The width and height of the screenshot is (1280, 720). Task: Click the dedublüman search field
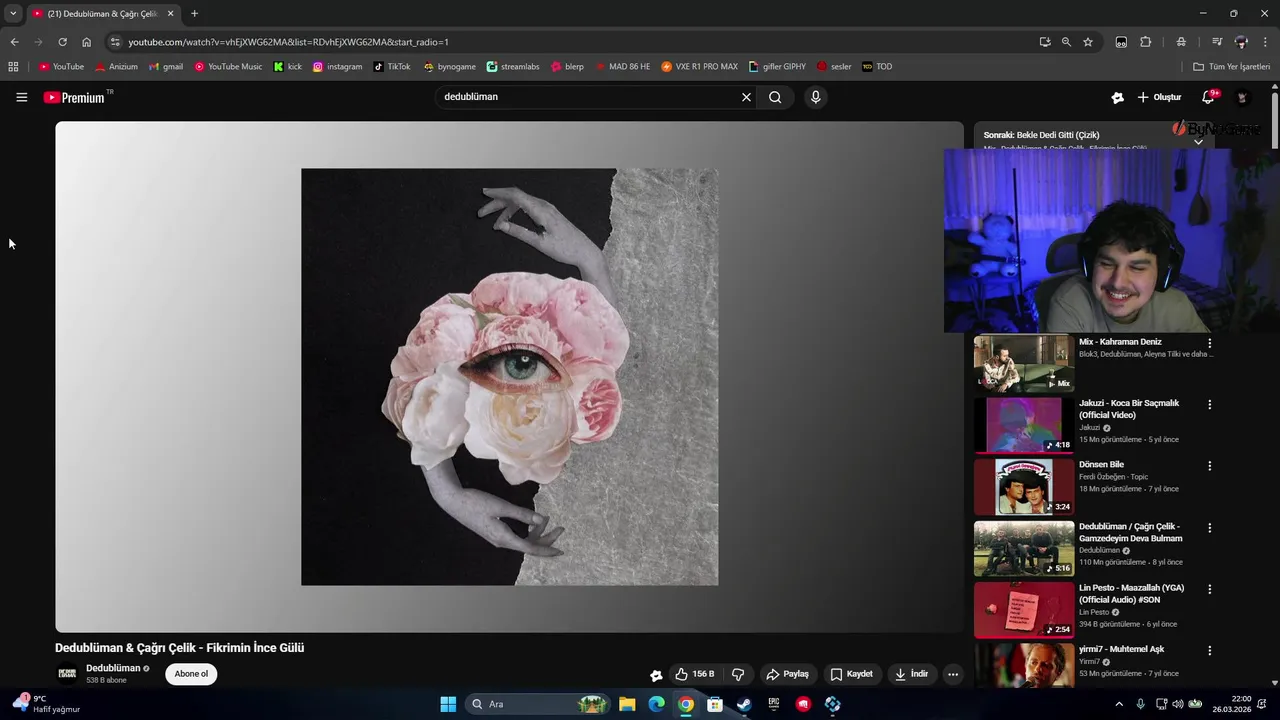click(x=588, y=97)
